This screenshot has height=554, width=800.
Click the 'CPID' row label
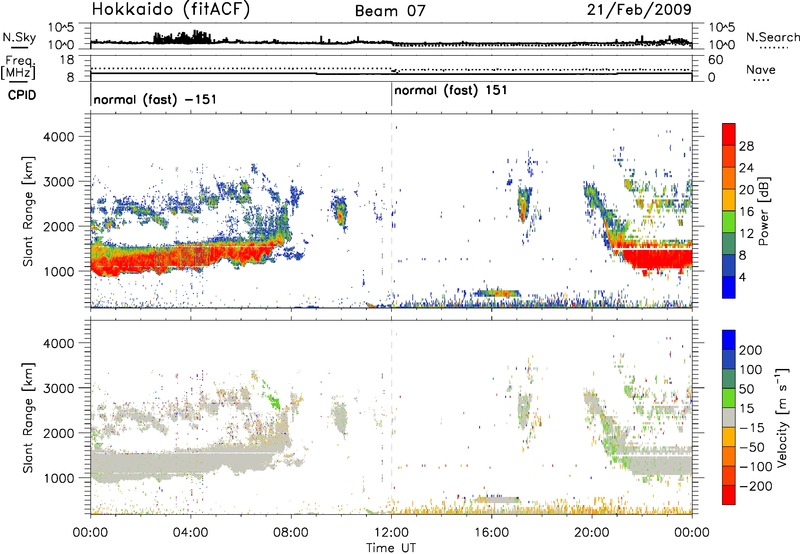(x=22, y=95)
